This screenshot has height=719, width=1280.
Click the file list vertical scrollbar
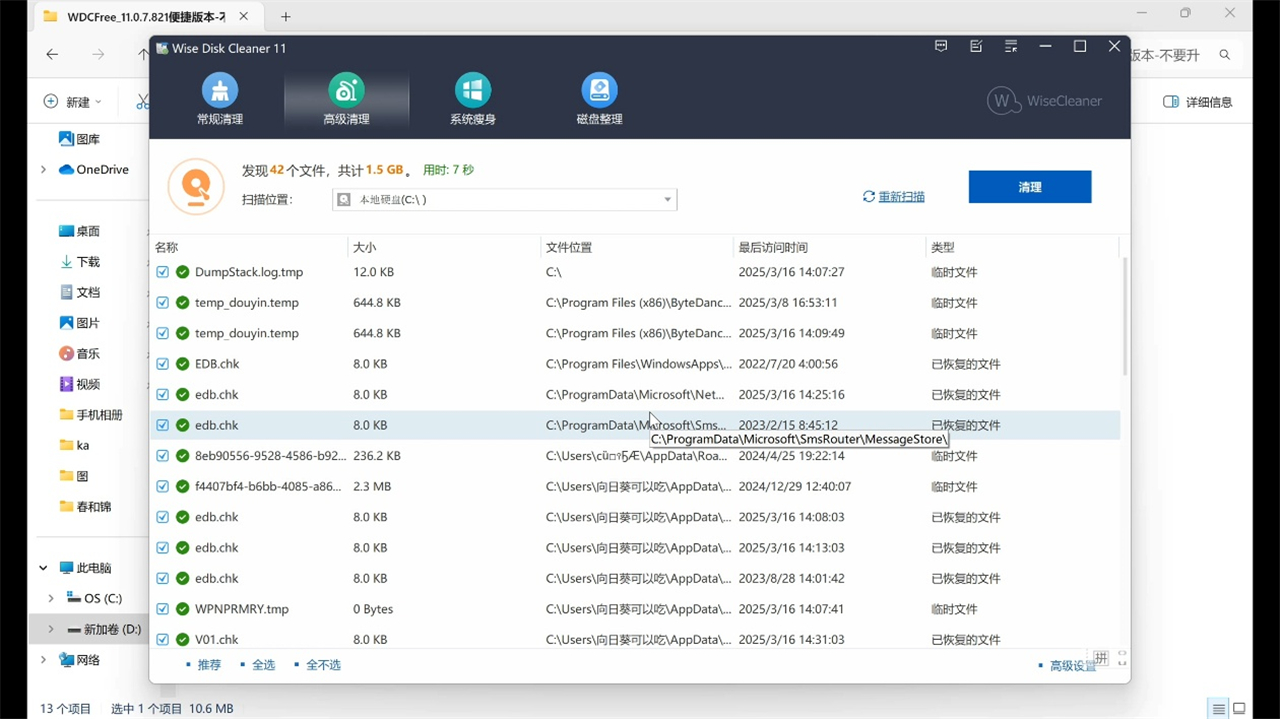pos(1125,317)
